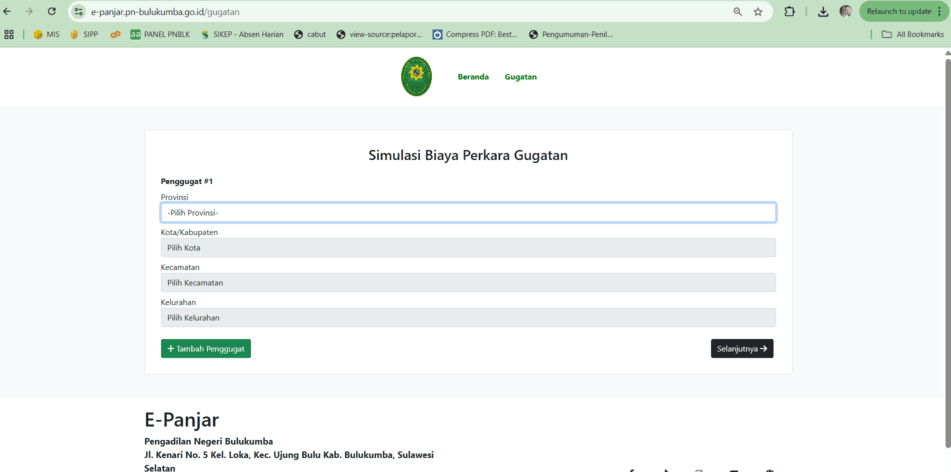Go back with the browser back arrow
The width and height of the screenshot is (951, 472).
click(9, 11)
